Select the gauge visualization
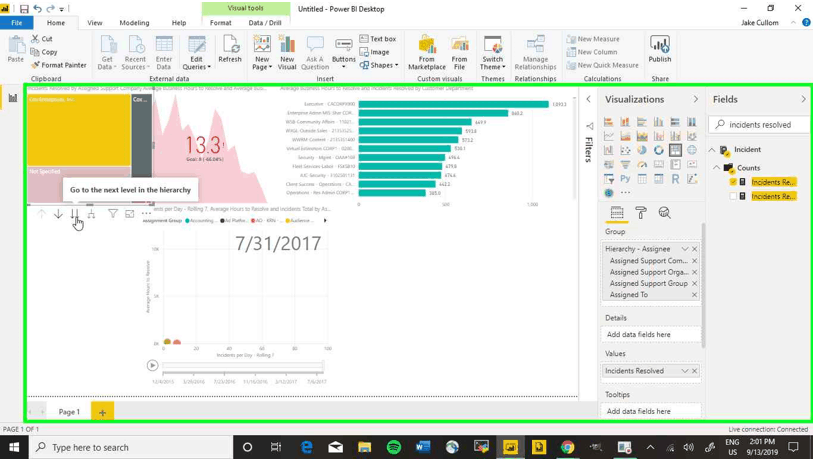This screenshot has height=461, width=814. coord(642,165)
